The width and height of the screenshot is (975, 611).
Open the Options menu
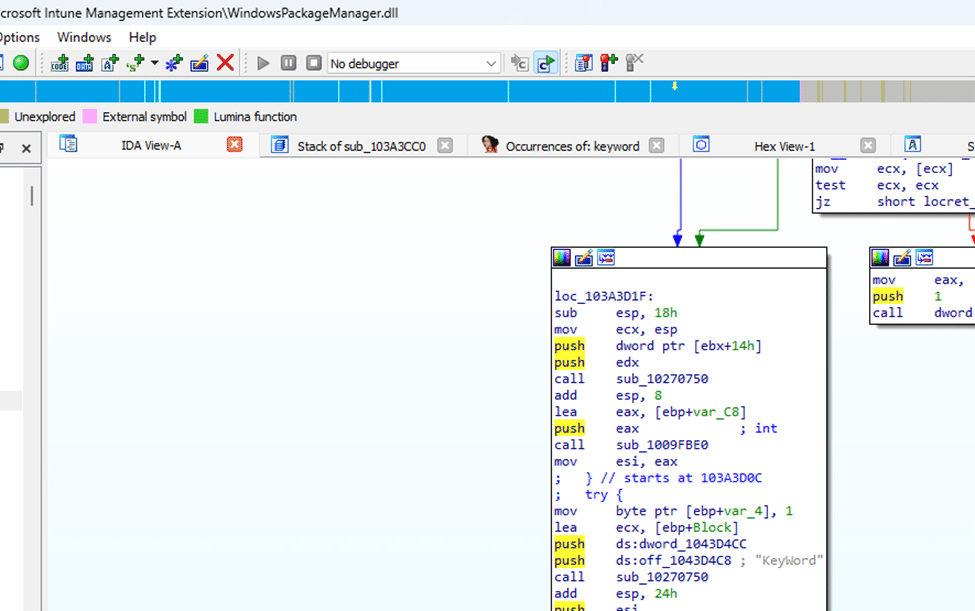[x=19, y=37]
